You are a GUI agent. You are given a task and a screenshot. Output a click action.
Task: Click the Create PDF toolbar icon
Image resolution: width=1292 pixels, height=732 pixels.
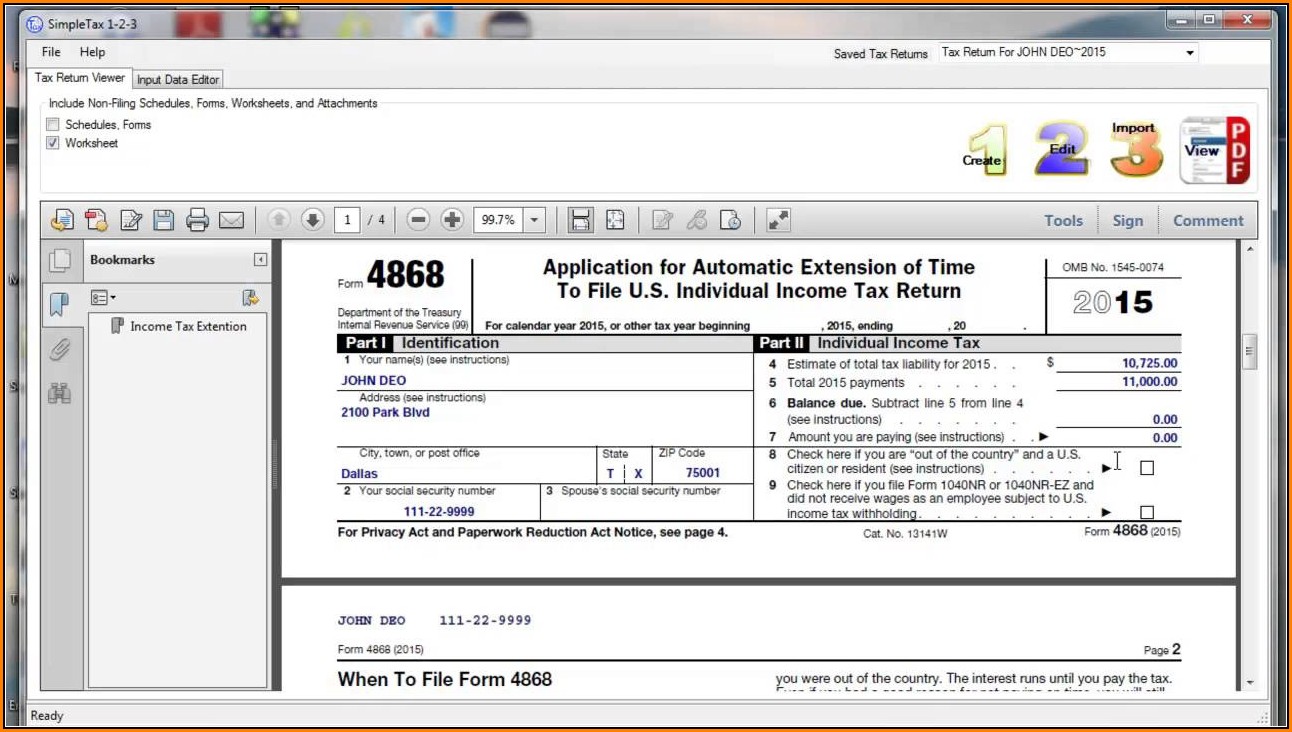[97, 220]
